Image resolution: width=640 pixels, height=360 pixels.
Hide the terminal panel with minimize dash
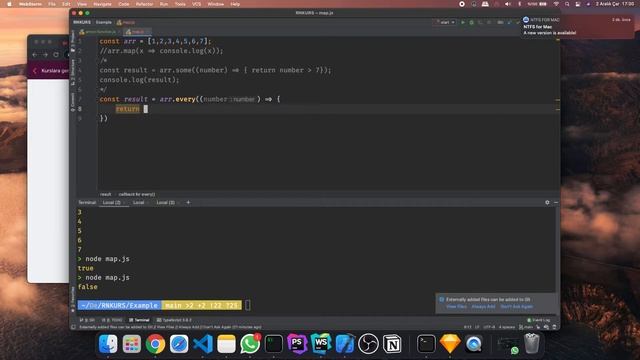pos(556,202)
